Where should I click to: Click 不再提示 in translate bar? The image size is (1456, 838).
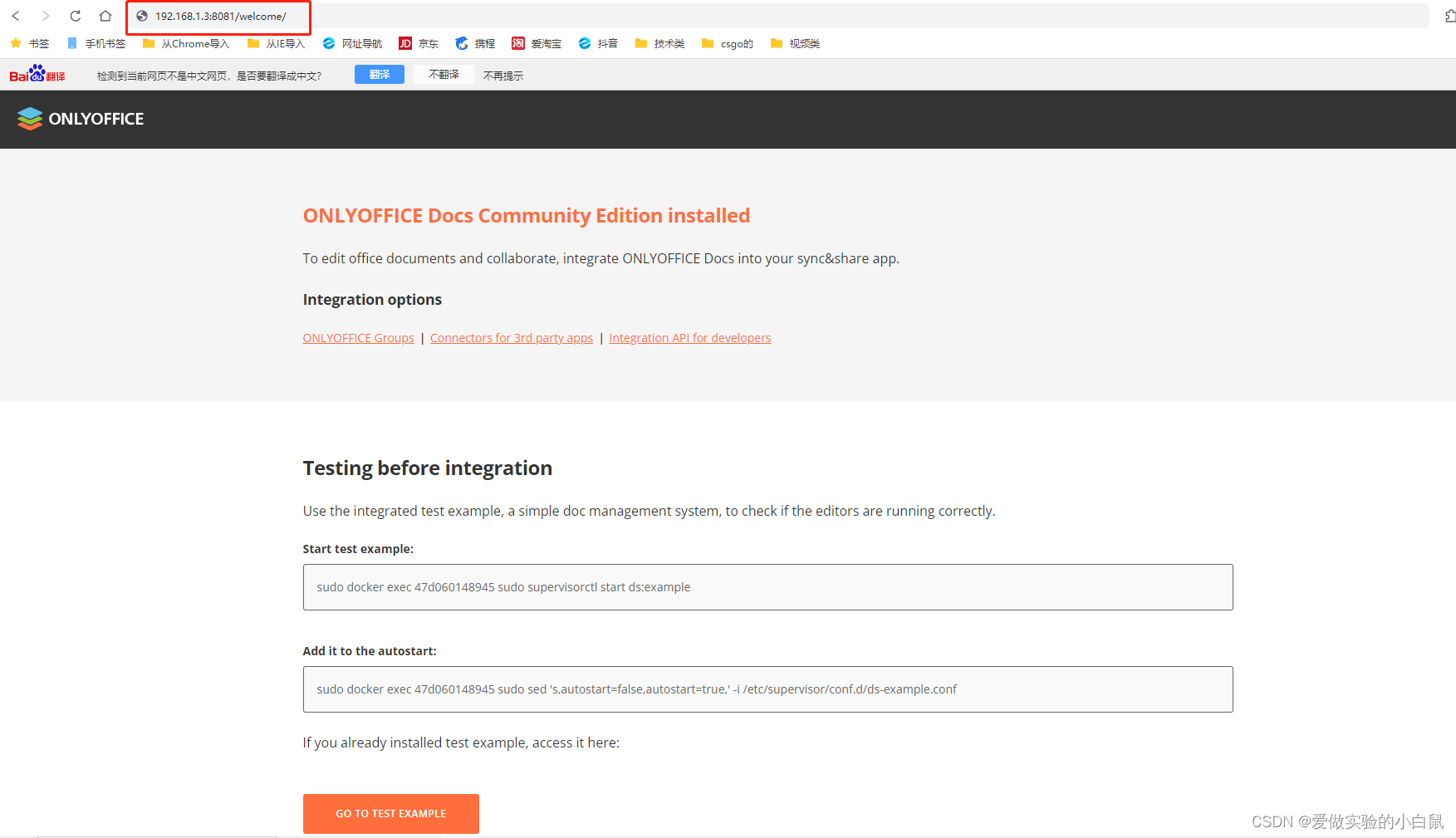coord(503,76)
